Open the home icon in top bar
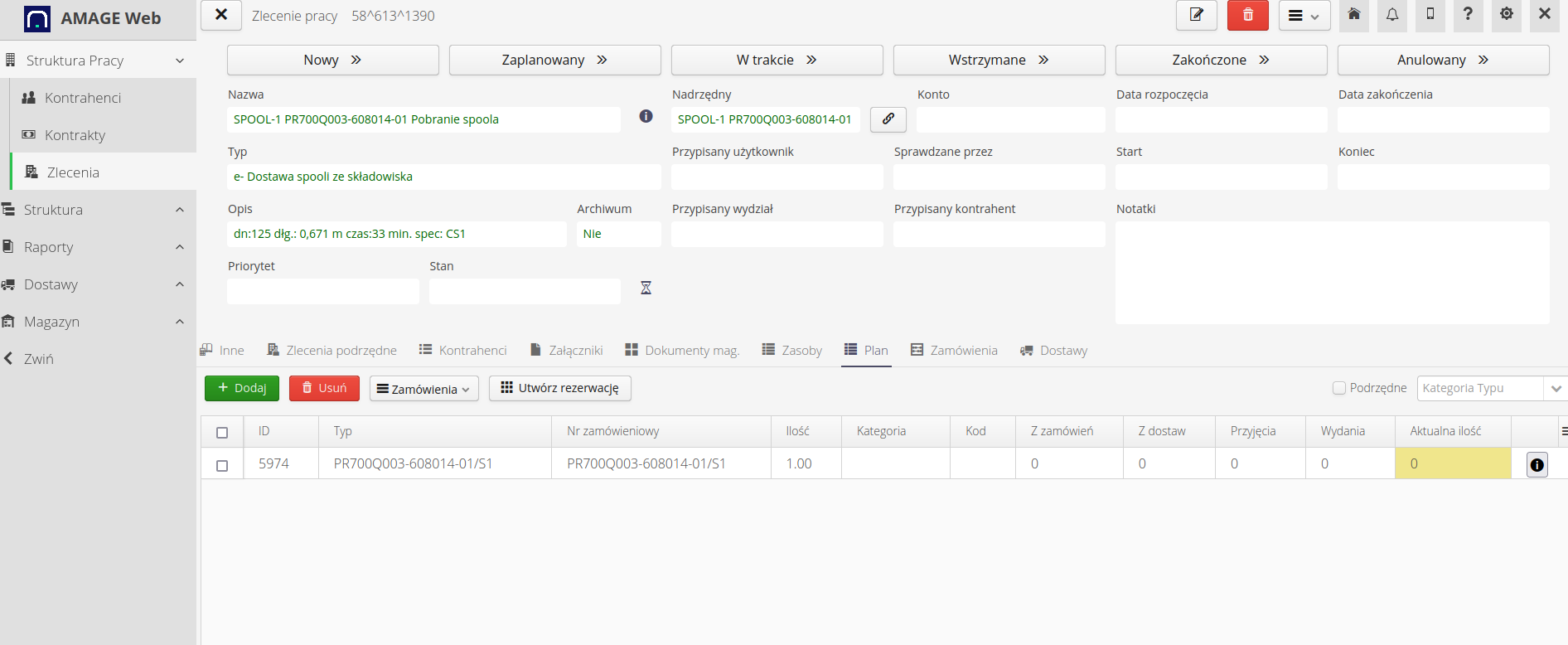 point(1353,15)
